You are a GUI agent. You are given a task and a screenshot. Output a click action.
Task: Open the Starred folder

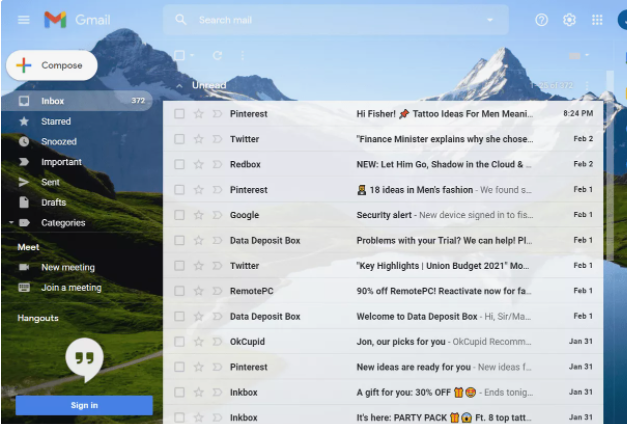coord(55,121)
